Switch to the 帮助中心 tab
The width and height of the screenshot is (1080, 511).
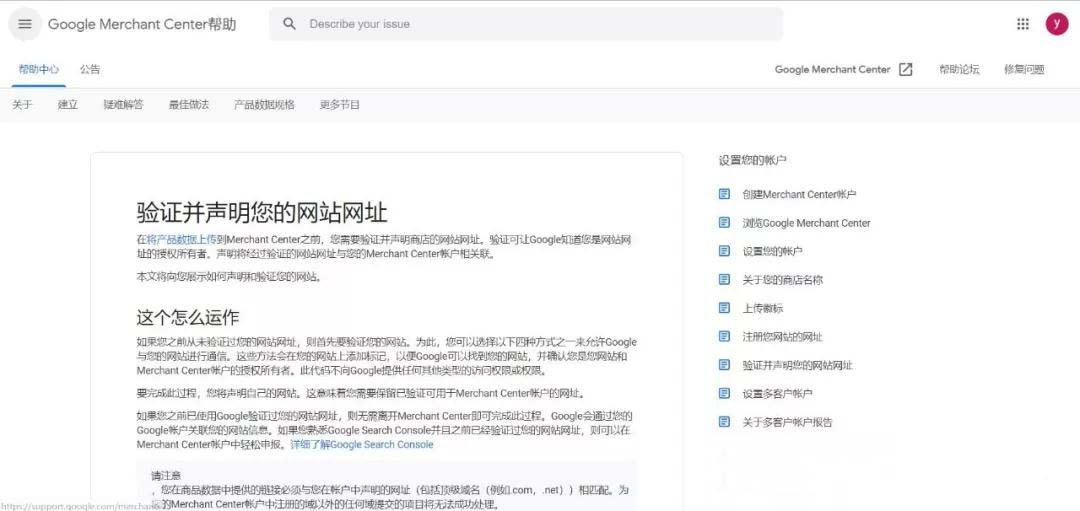coord(39,70)
